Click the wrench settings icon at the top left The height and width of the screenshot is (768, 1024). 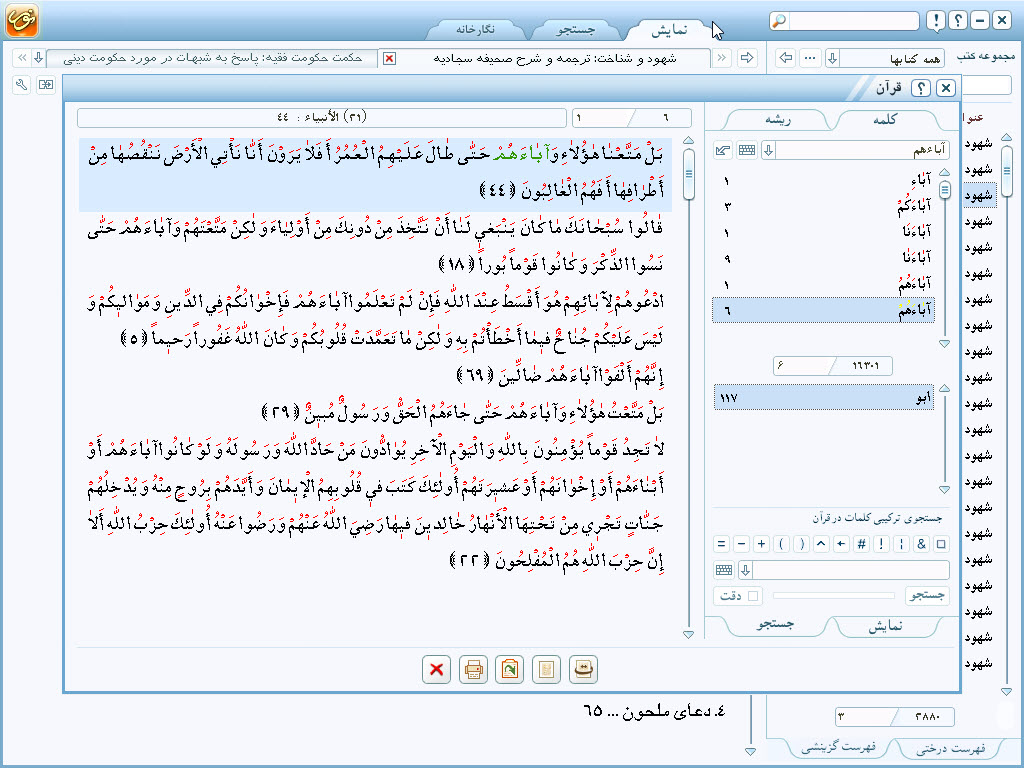(x=22, y=86)
